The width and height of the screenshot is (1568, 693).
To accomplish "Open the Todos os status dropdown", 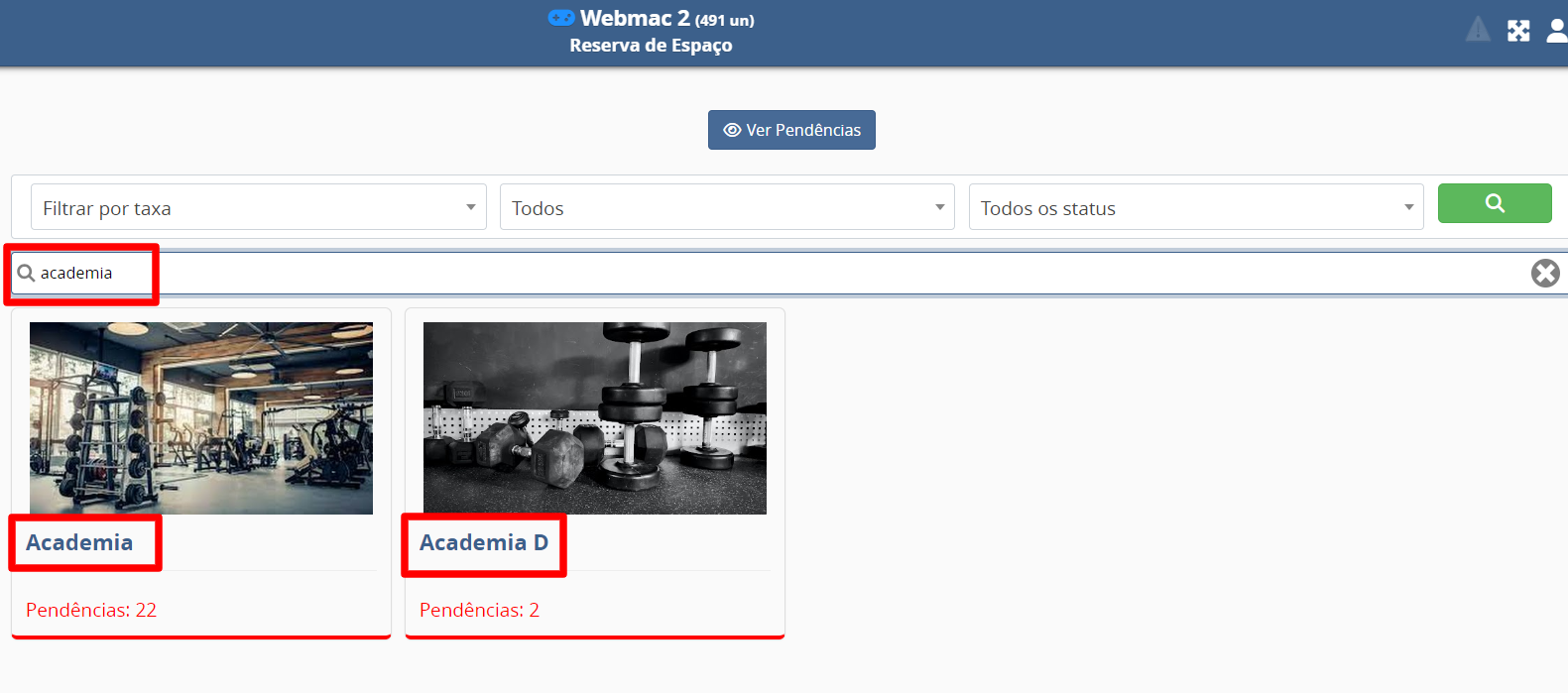I will 1196,207.
